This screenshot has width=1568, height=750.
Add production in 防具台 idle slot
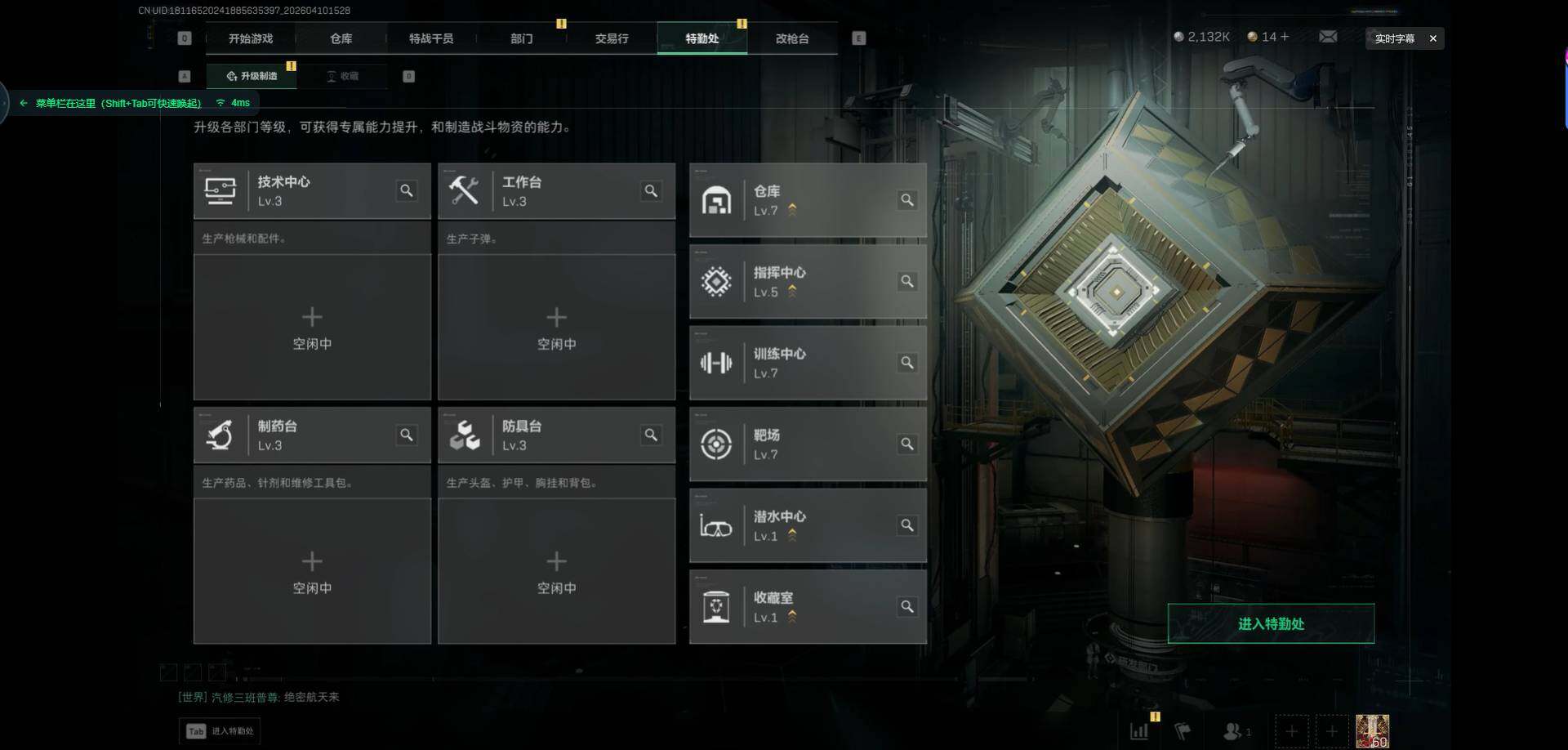[556, 571]
